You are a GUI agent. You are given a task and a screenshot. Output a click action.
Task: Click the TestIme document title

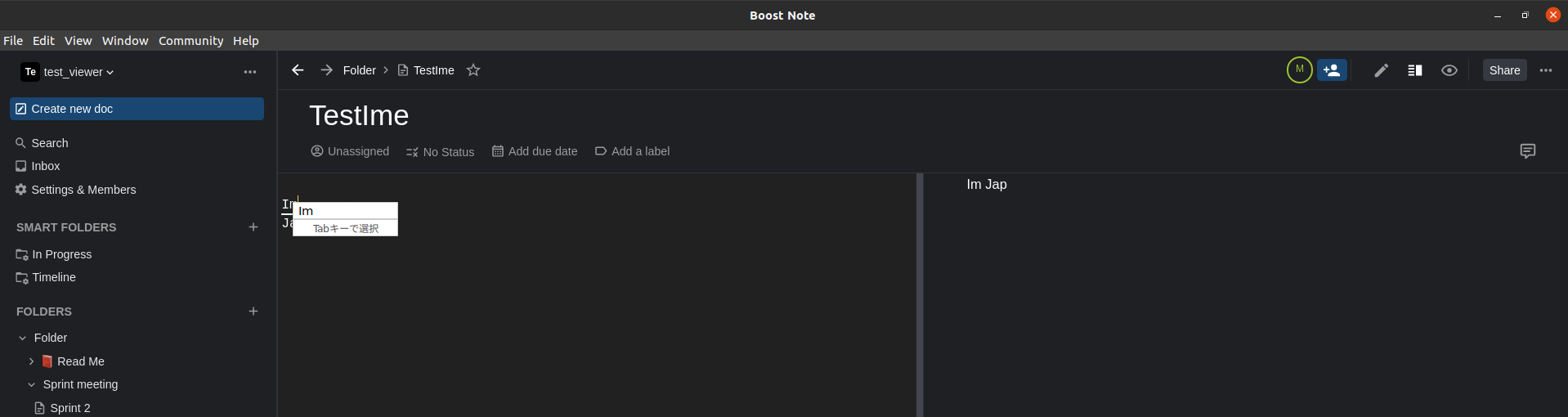[359, 115]
